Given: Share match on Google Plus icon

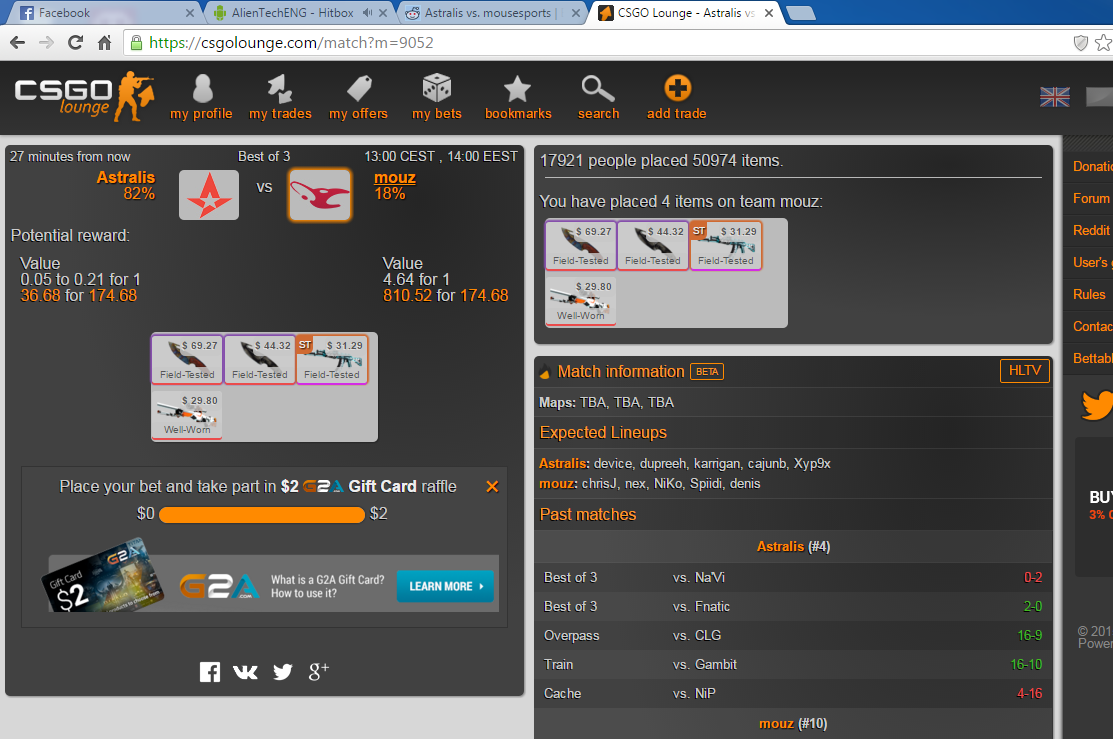Looking at the screenshot, I should (319, 671).
